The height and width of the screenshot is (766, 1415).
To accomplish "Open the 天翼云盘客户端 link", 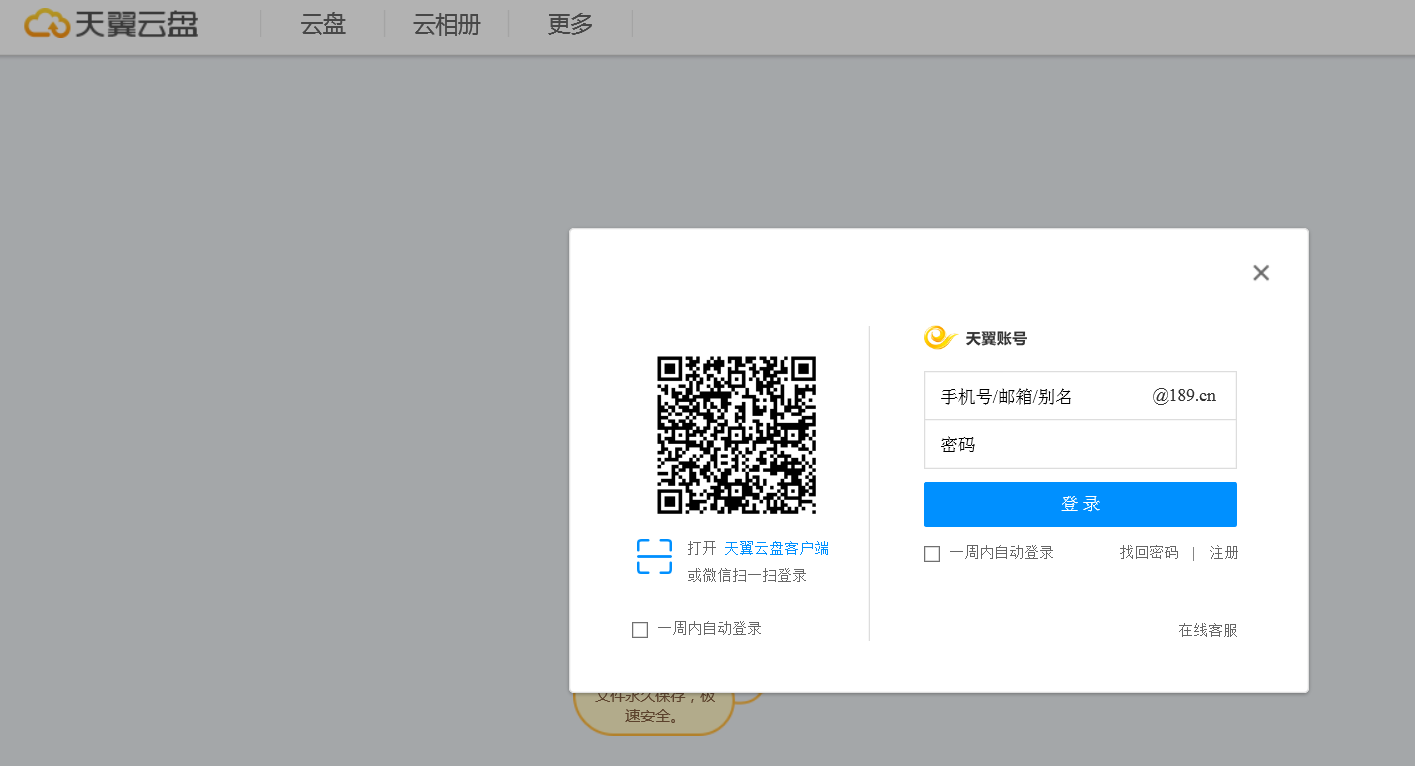I will pos(776,548).
